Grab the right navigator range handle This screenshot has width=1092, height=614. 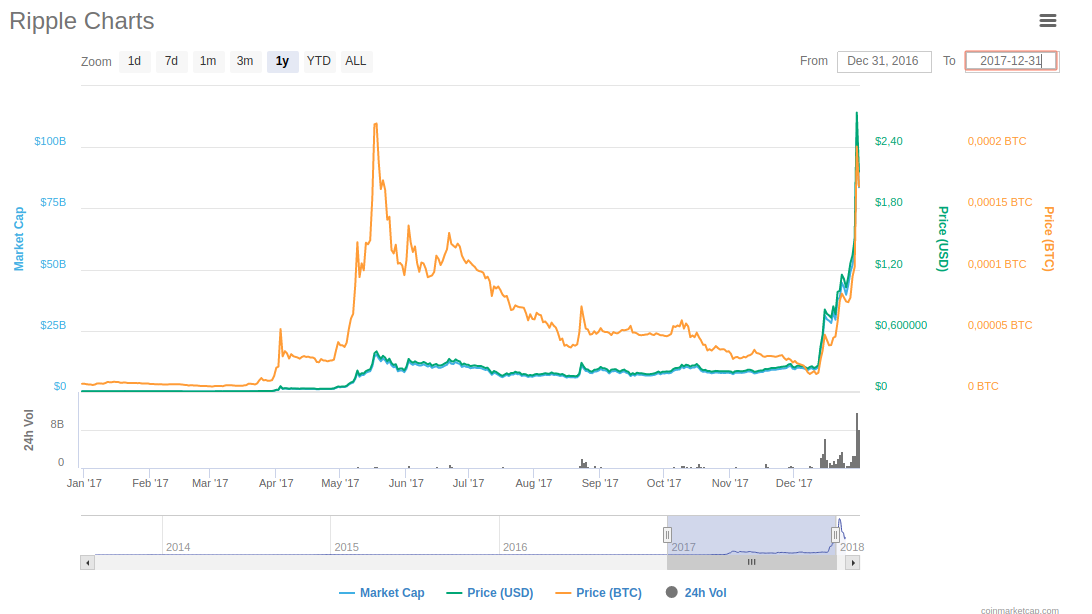click(x=835, y=535)
